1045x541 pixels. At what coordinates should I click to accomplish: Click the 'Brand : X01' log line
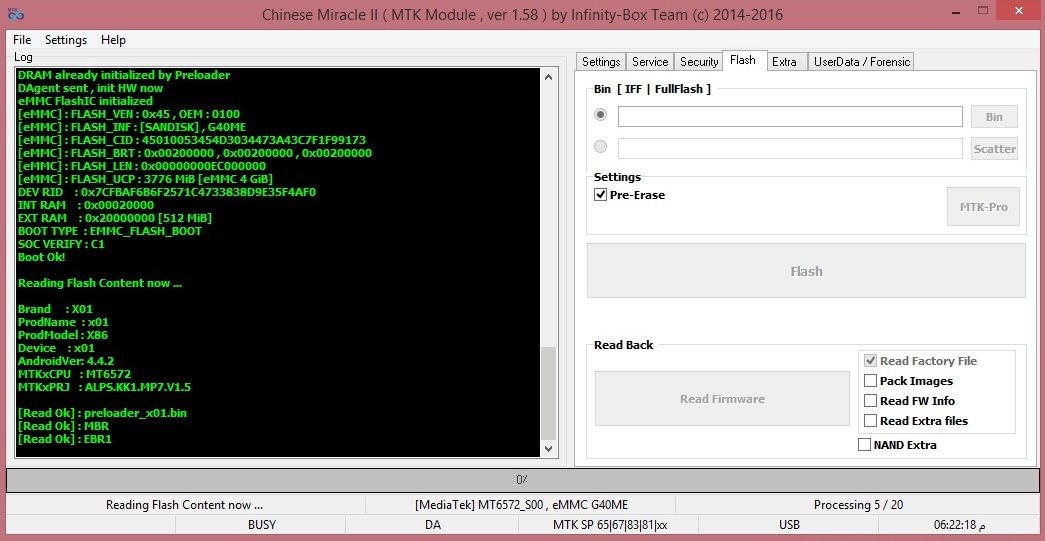55,309
